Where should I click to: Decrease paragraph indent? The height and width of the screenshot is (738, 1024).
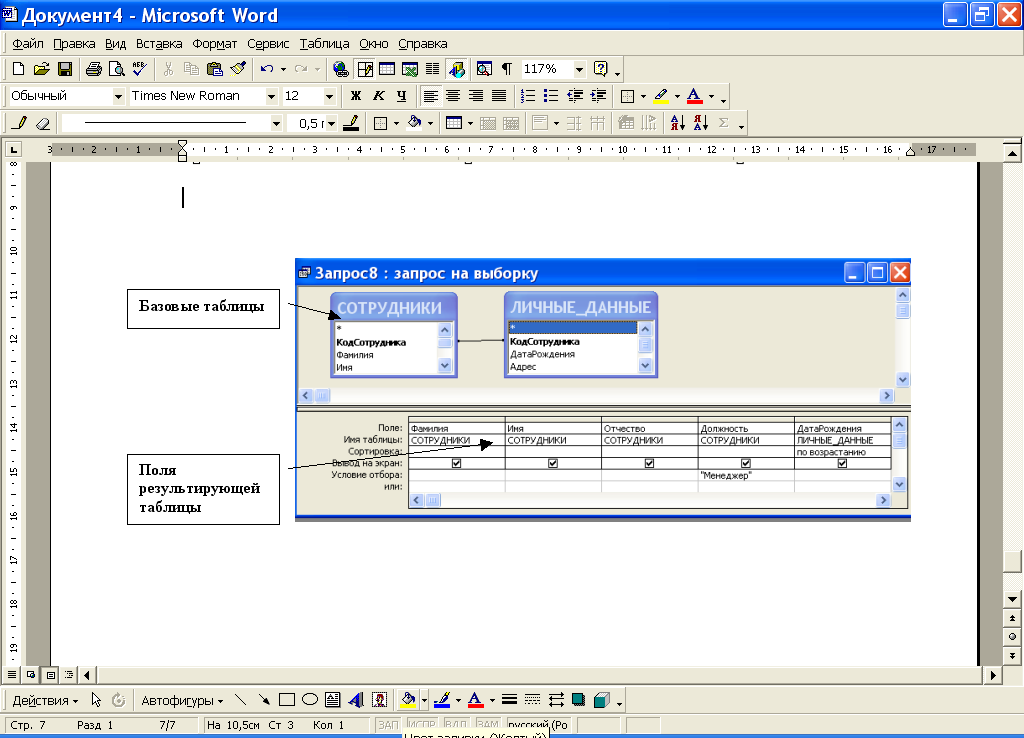click(575, 96)
